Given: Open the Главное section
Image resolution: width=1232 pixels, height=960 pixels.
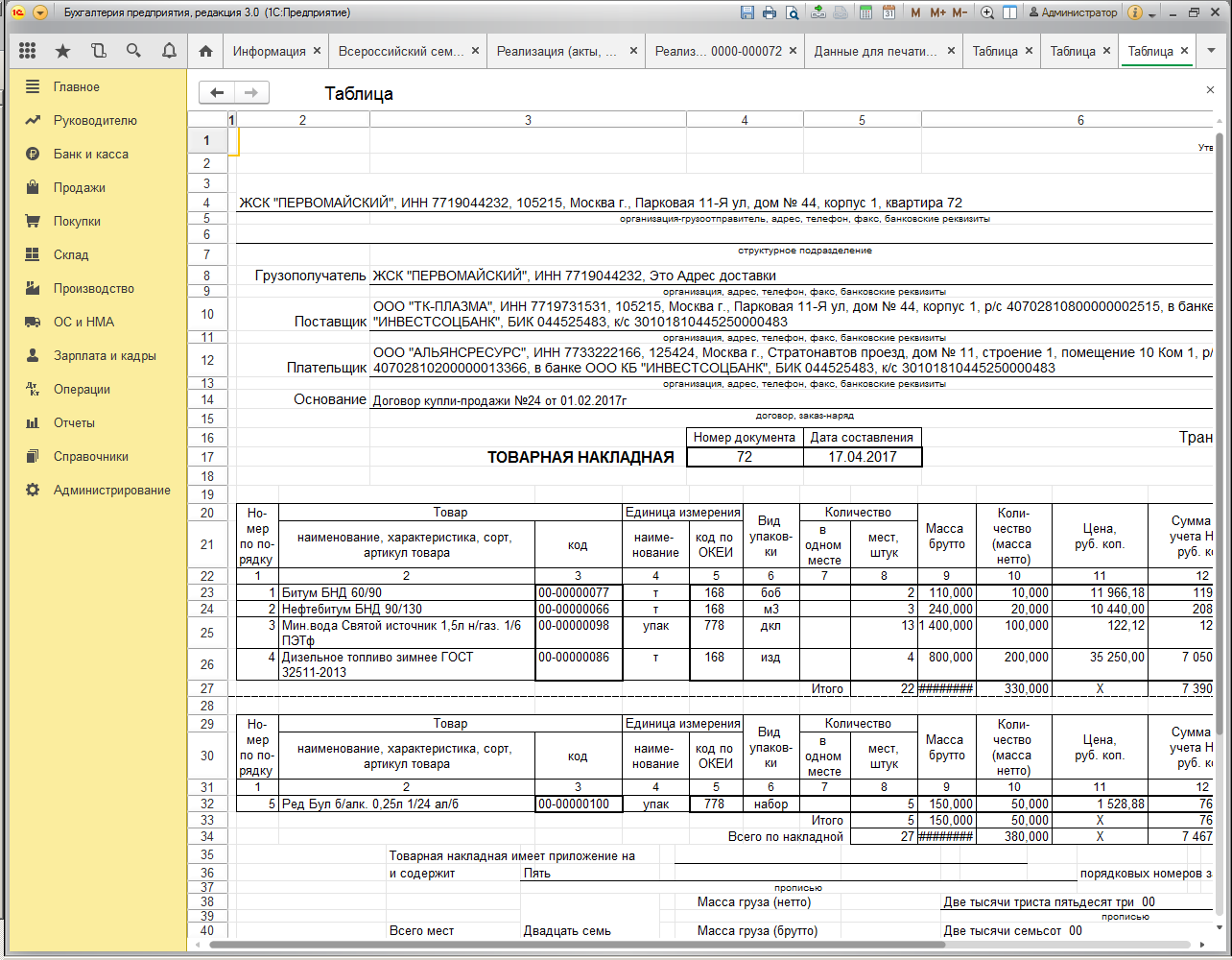Looking at the screenshot, I should pyautogui.click(x=77, y=86).
